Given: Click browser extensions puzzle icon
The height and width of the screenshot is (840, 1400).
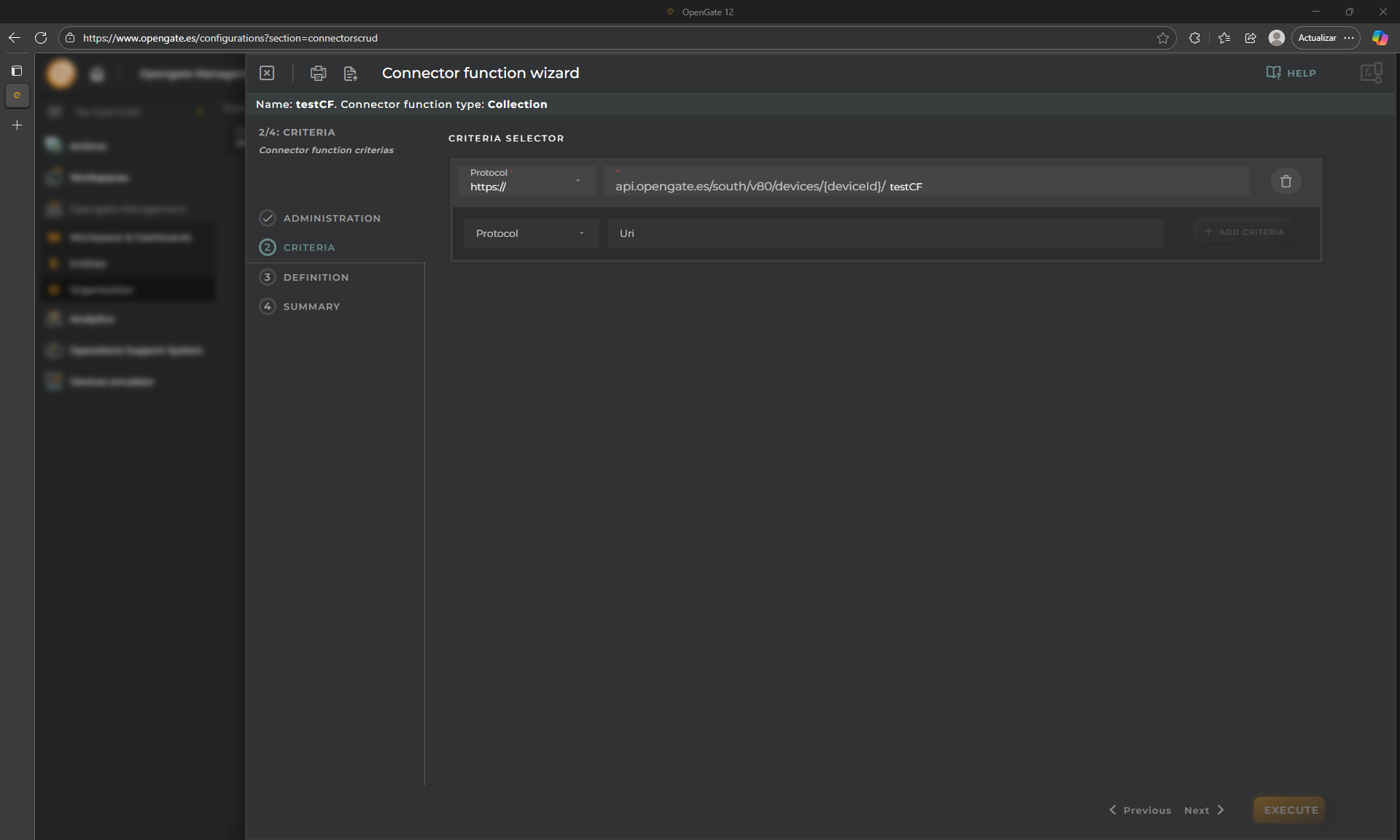Looking at the screenshot, I should point(1194,38).
